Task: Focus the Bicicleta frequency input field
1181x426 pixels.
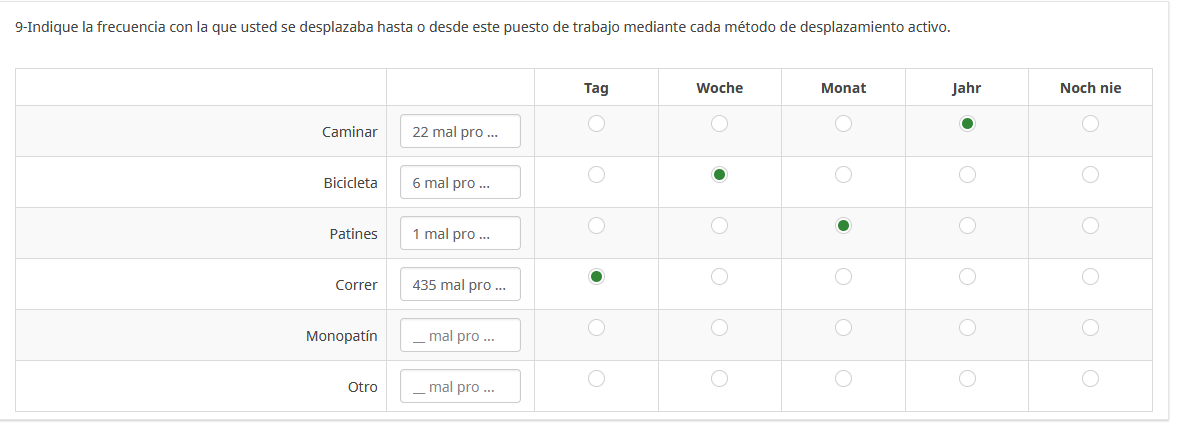Action: click(x=460, y=183)
